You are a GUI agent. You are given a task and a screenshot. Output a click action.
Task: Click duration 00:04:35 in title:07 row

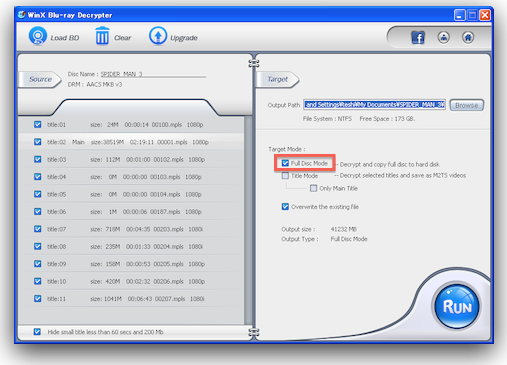click(138, 229)
